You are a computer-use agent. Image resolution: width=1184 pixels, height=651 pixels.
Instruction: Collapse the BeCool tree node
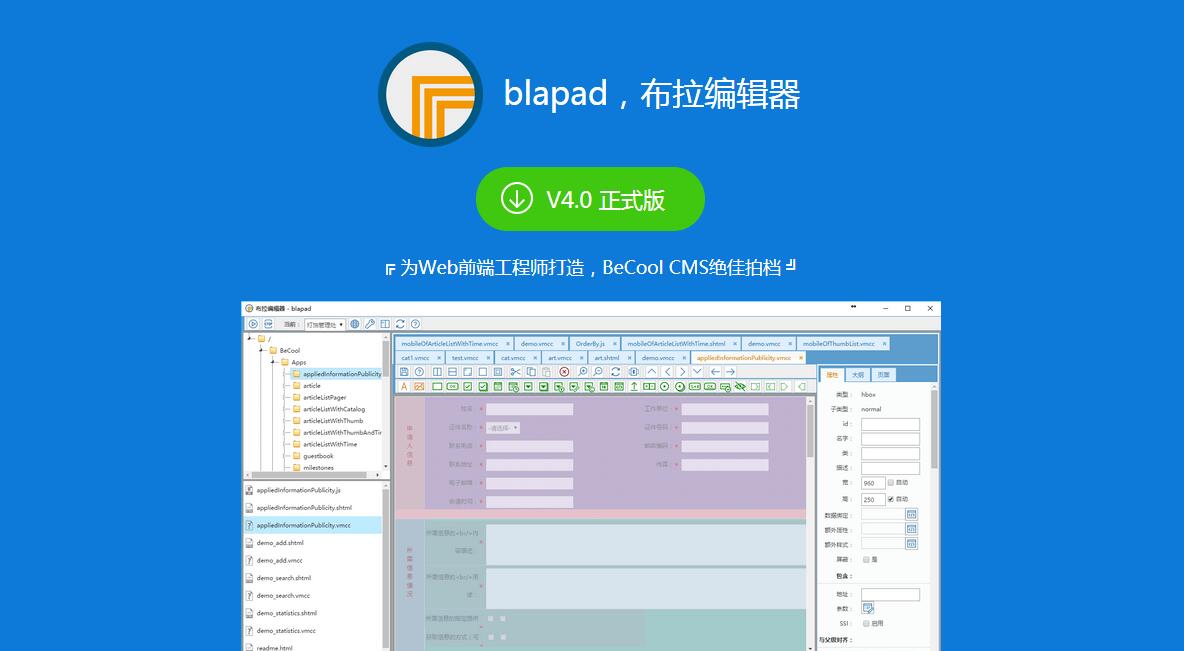tap(260, 350)
